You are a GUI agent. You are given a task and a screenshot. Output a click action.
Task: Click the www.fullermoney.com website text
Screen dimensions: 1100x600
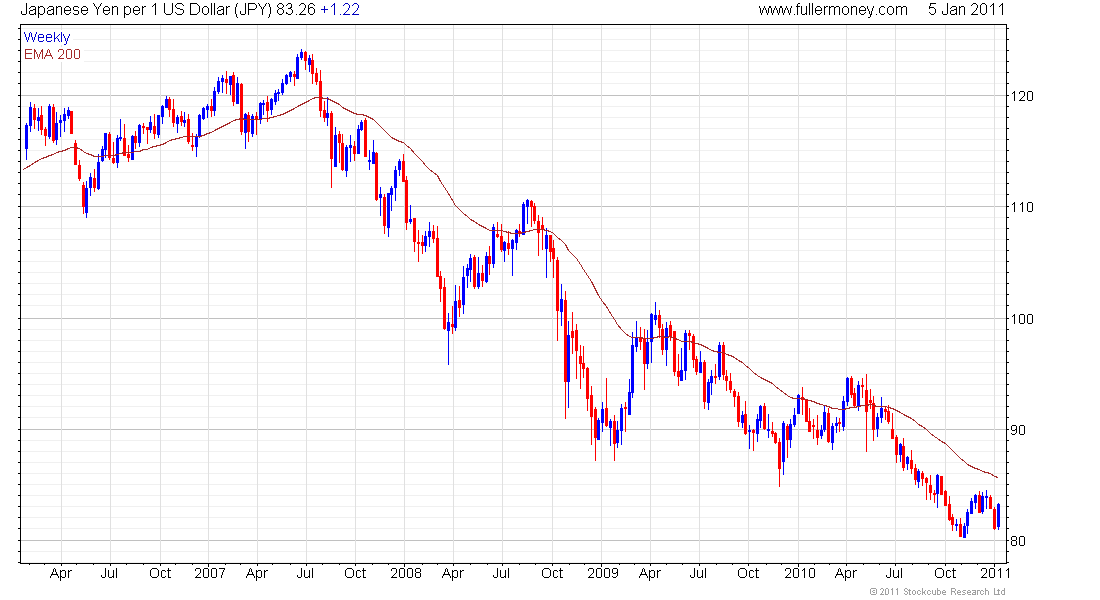tap(833, 10)
